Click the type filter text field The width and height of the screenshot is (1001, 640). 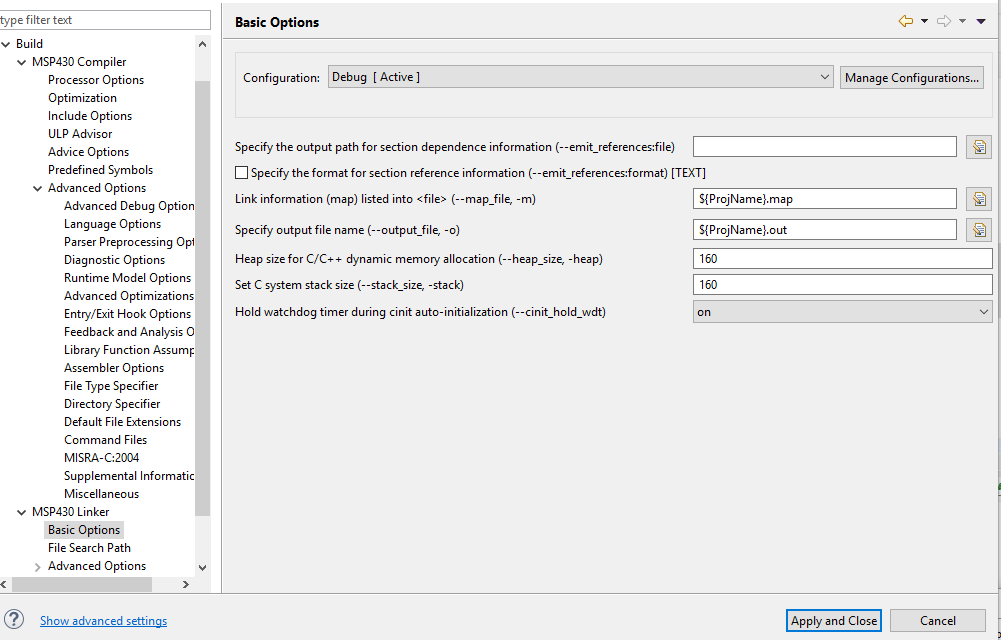coord(105,20)
